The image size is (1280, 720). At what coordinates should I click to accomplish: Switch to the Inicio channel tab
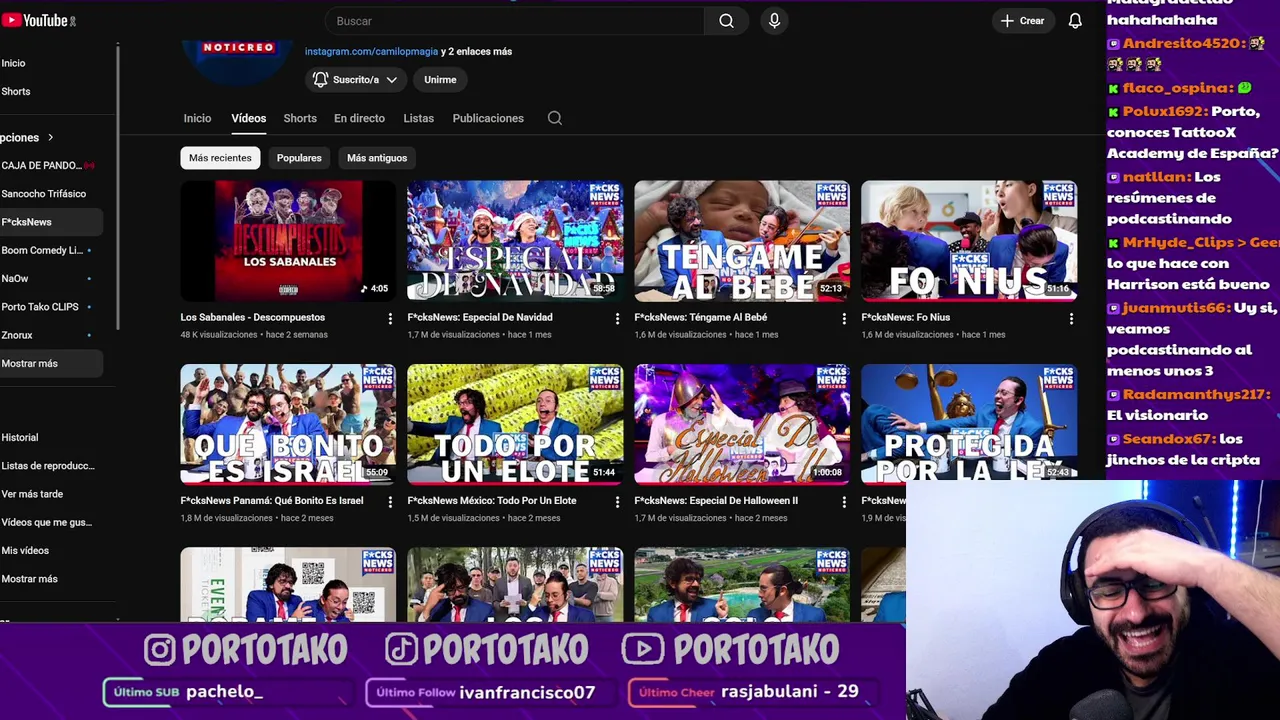click(x=197, y=118)
